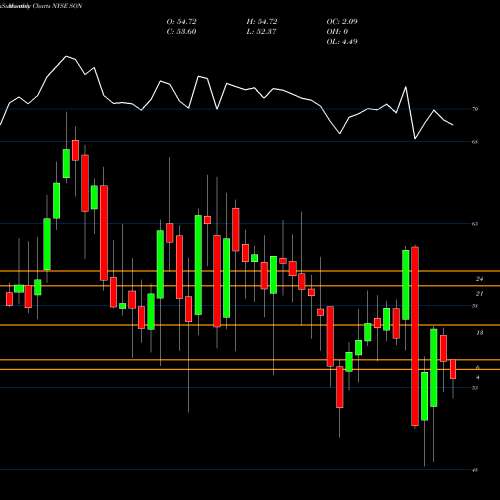The height and width of the screenshot is (500, 500).
Task: Click the '58' price axis label
Action: pyautogui.click(x=475, y=306)
